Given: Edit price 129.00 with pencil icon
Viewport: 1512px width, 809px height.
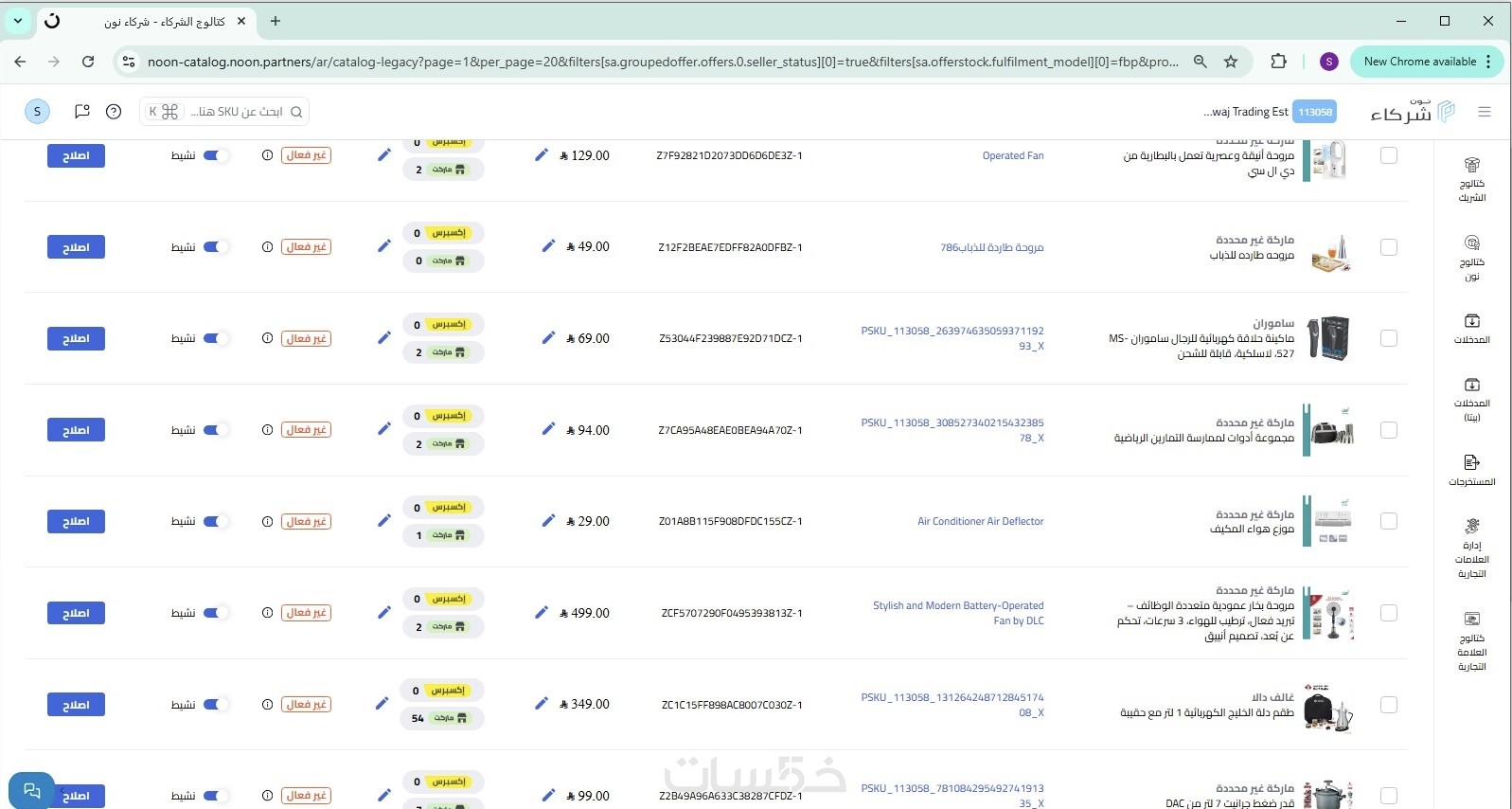Looking at the screenshot, I should pos(542,154).
